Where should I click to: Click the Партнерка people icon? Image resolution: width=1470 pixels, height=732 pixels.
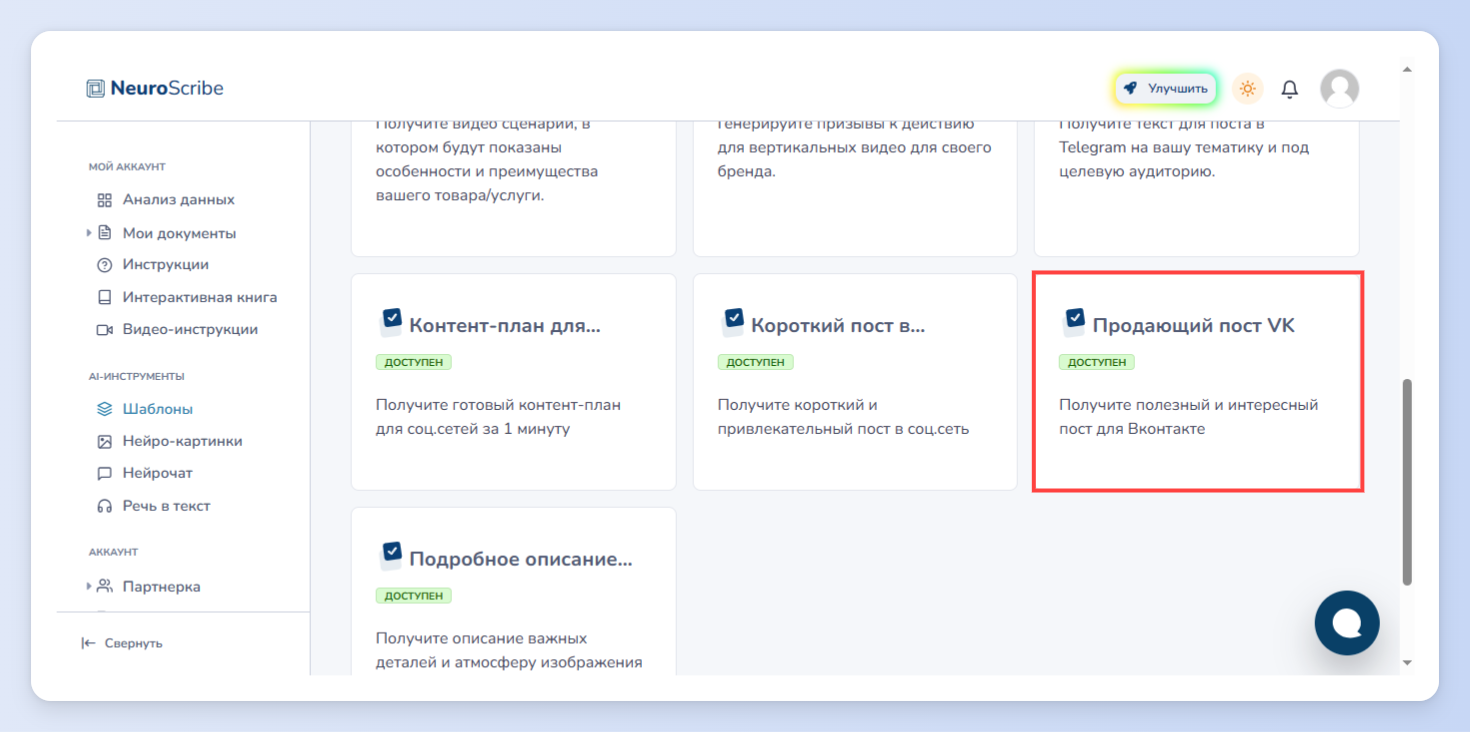[104, 586]
